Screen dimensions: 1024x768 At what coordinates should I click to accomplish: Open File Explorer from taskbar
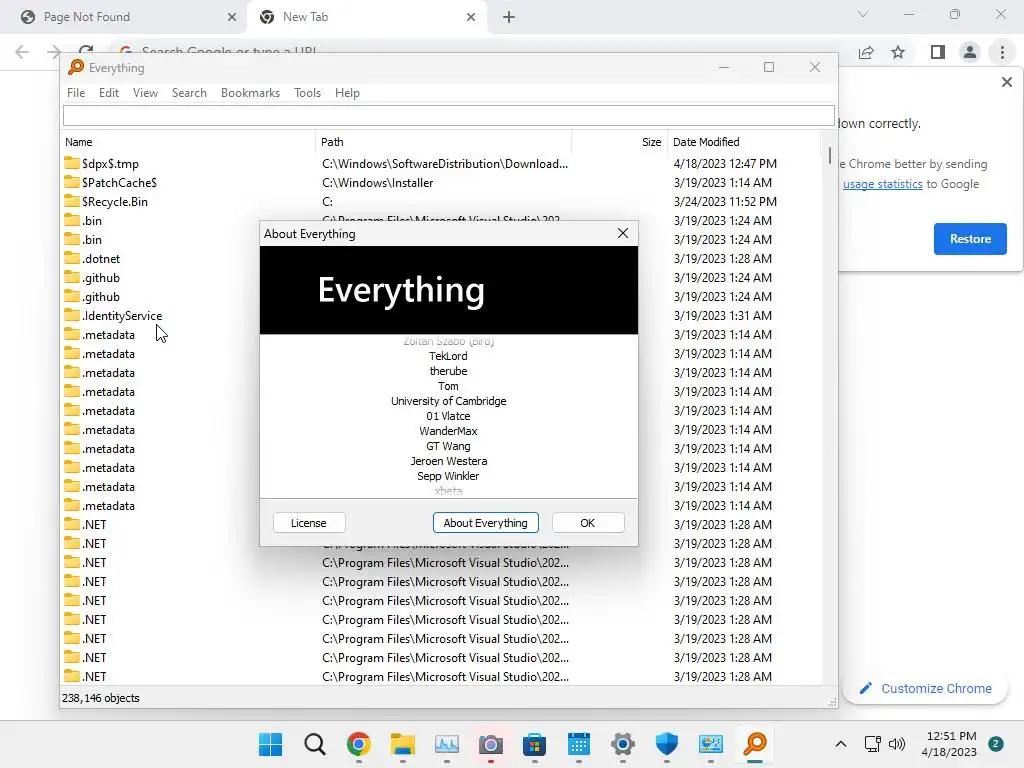tap(403, 744)
